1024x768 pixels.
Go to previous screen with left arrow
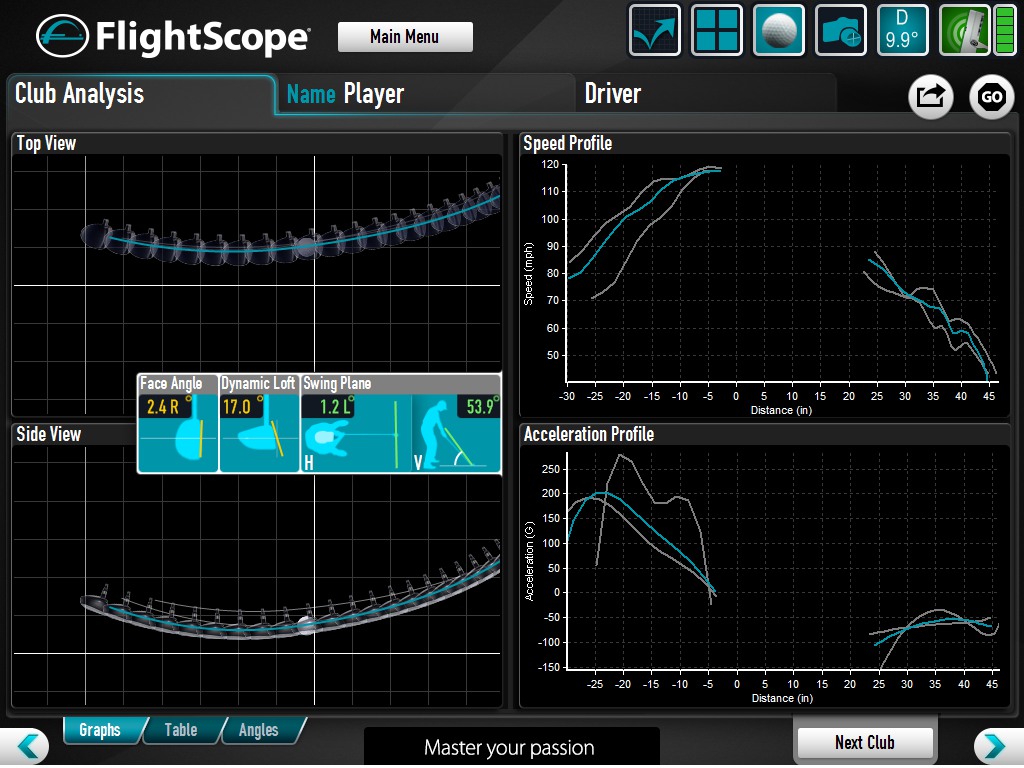pos(31,746)
